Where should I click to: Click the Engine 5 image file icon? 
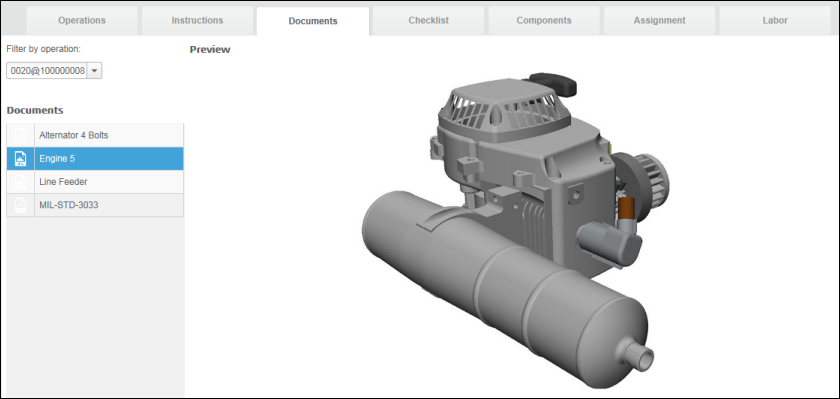click(x=20, y=159)
